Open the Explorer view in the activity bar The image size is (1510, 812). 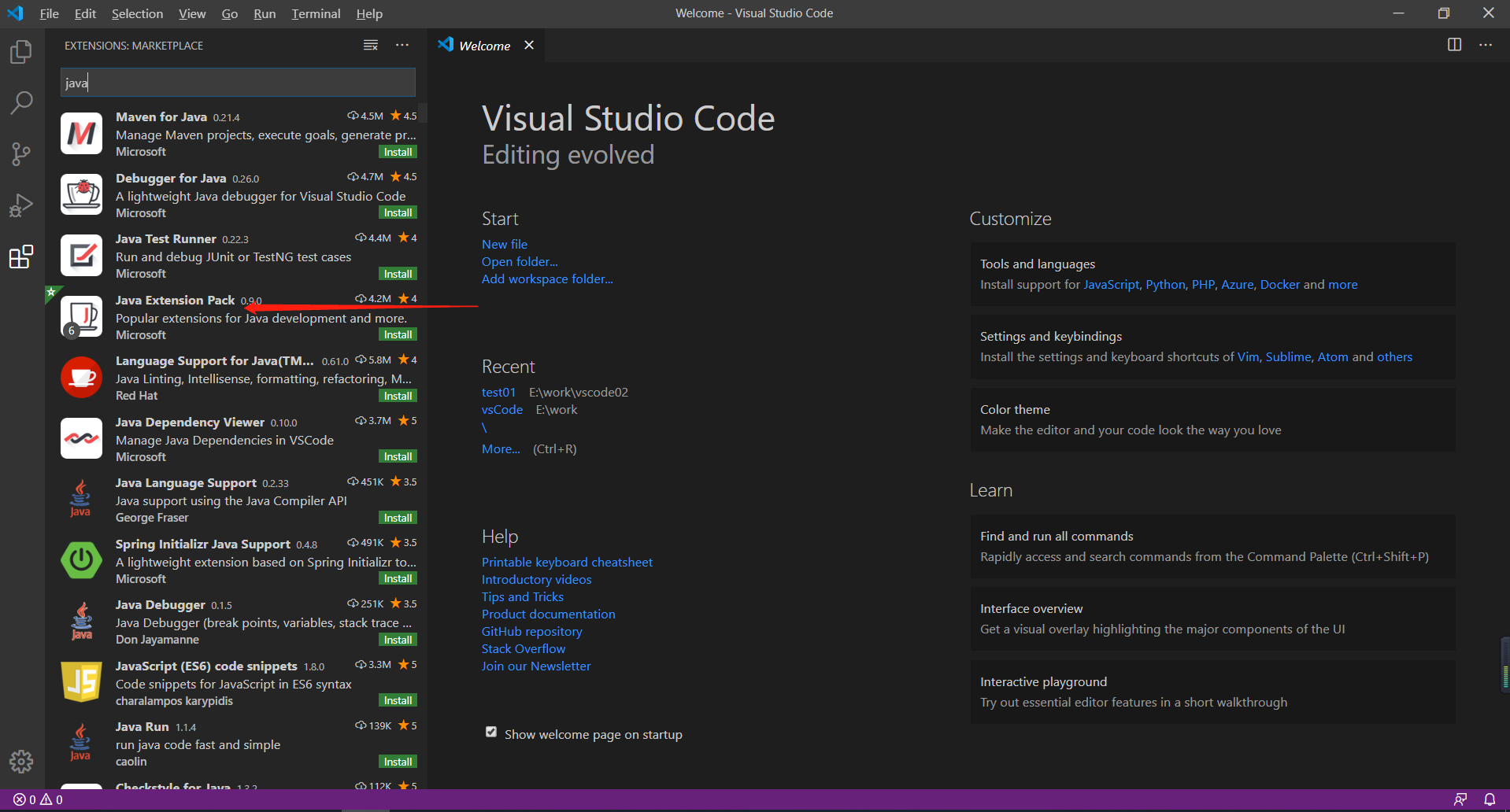(20, 52)
